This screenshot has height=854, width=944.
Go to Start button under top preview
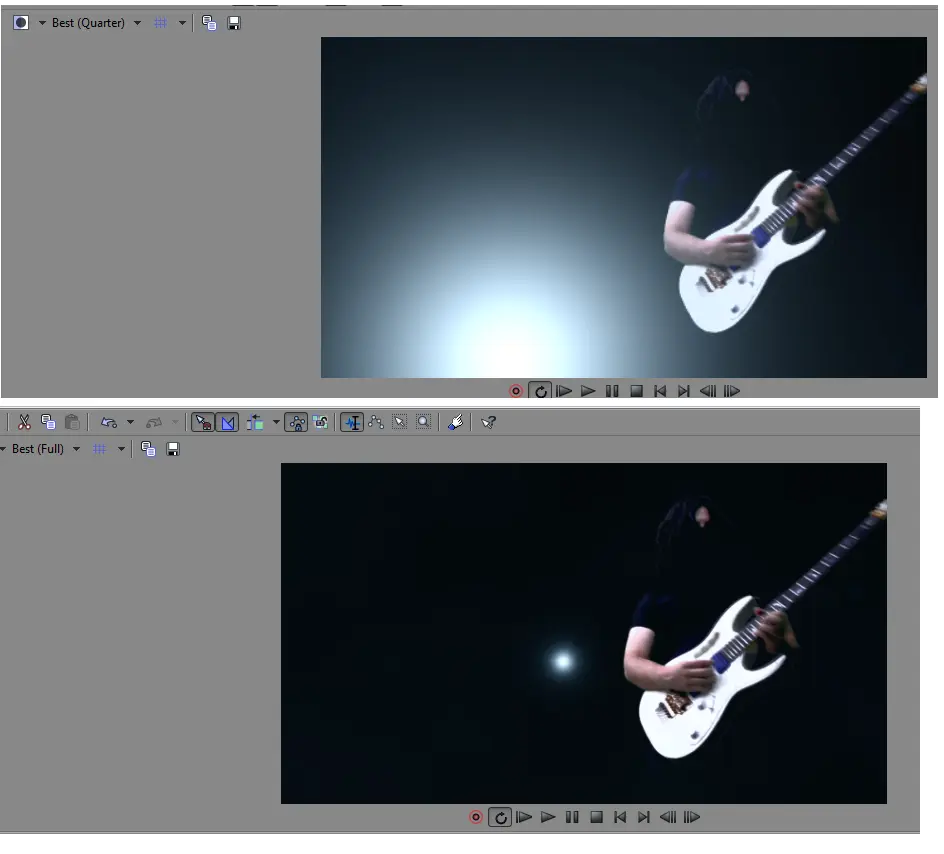[x=660, y=391]
